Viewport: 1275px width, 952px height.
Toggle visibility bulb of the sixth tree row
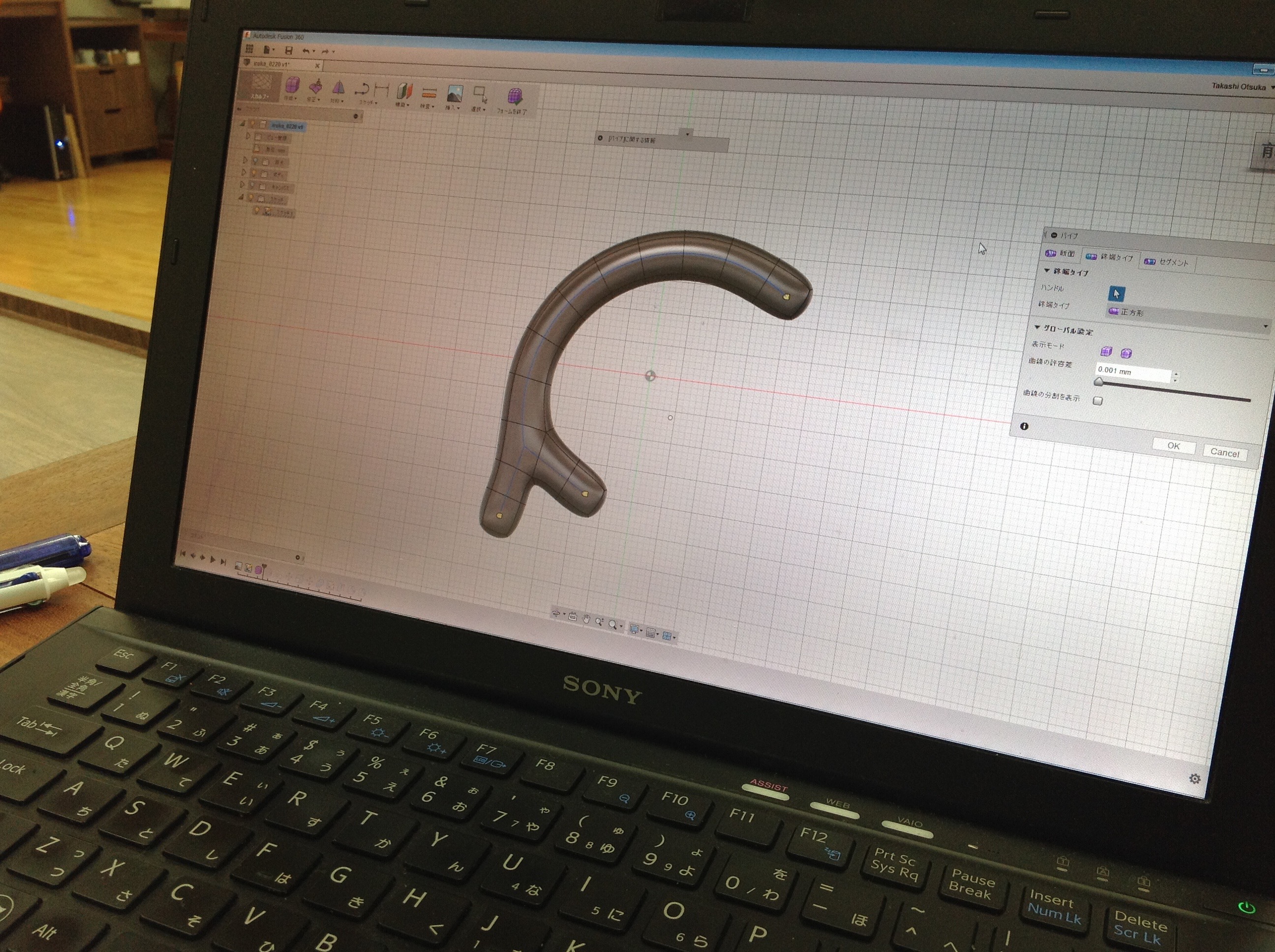pos(251,198)
